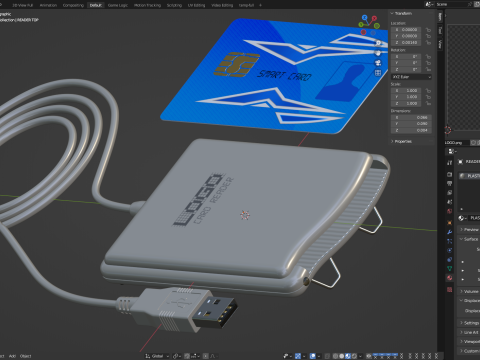Open the material browse sphere dropdown
Screen dimensions: 480x360
tap(462, 218)
